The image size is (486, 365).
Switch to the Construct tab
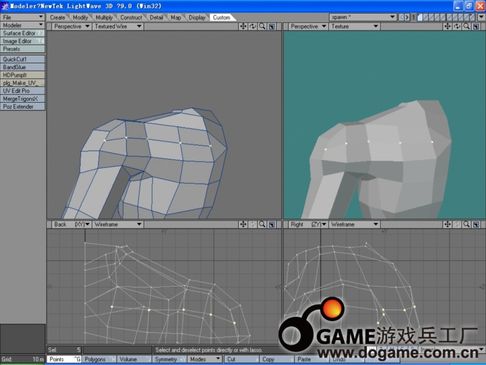pyautogui.click(x=131, y=17)
